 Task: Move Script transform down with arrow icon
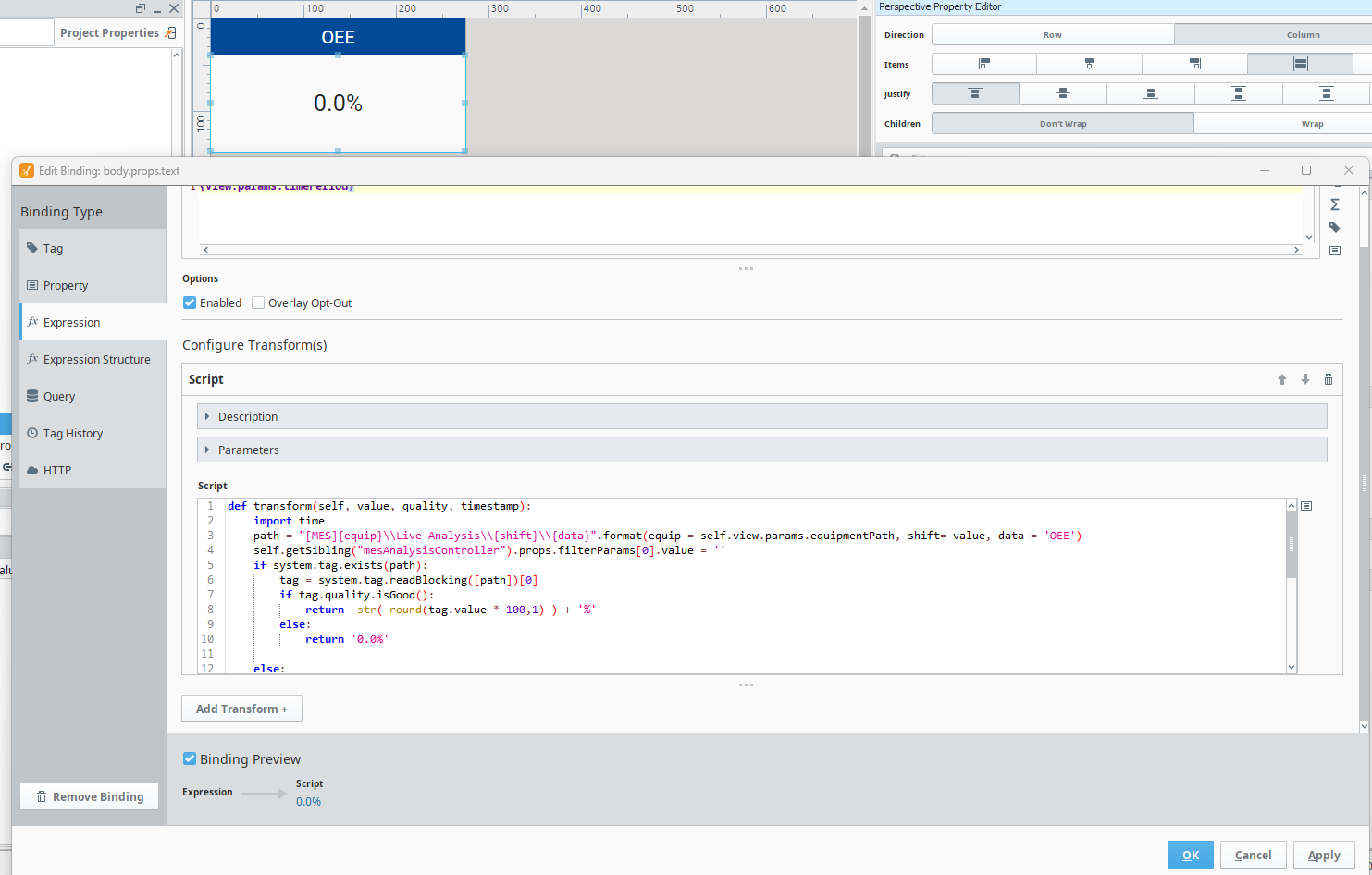[x=1305, y=379]
